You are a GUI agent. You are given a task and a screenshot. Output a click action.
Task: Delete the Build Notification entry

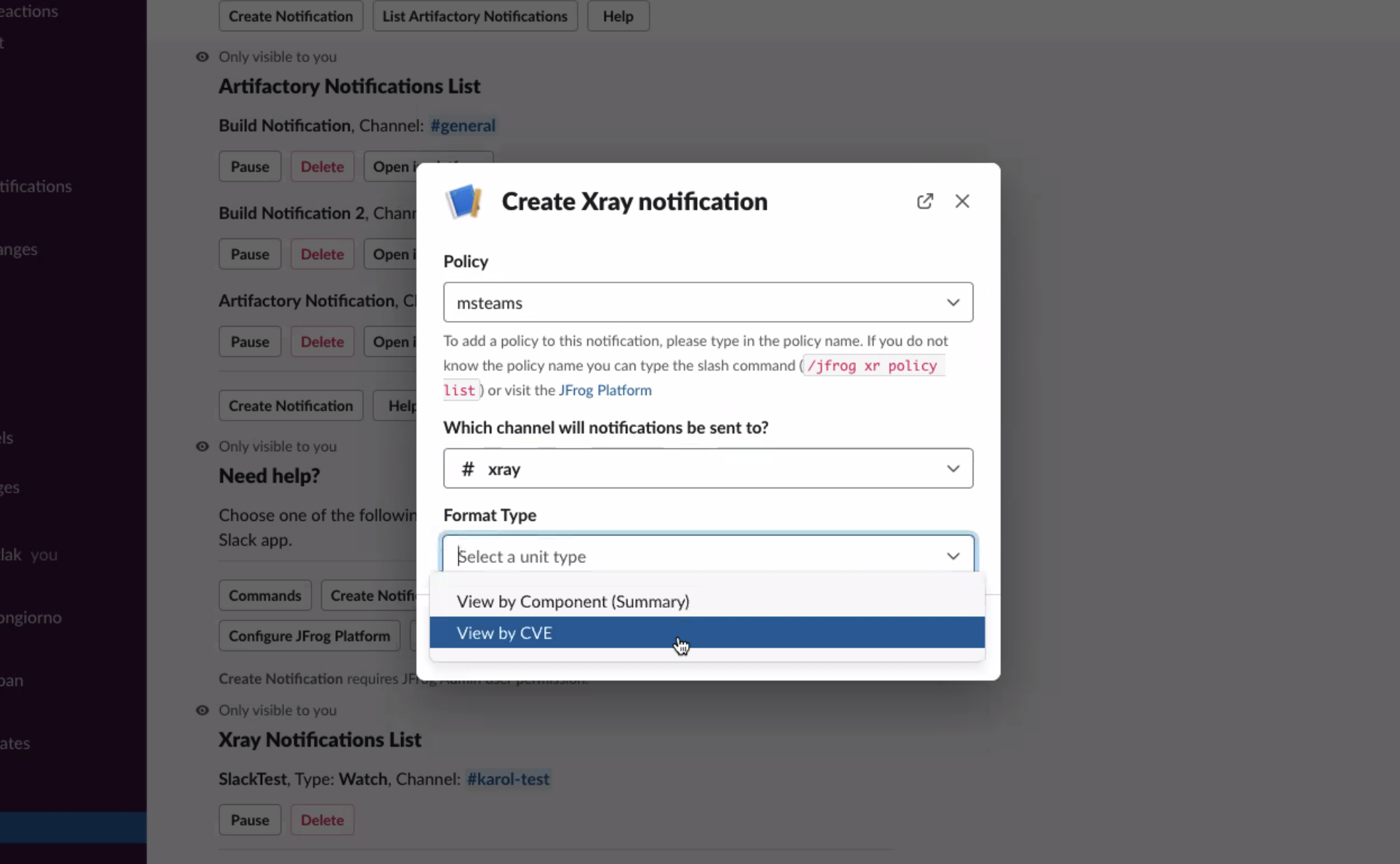[322, 167]
